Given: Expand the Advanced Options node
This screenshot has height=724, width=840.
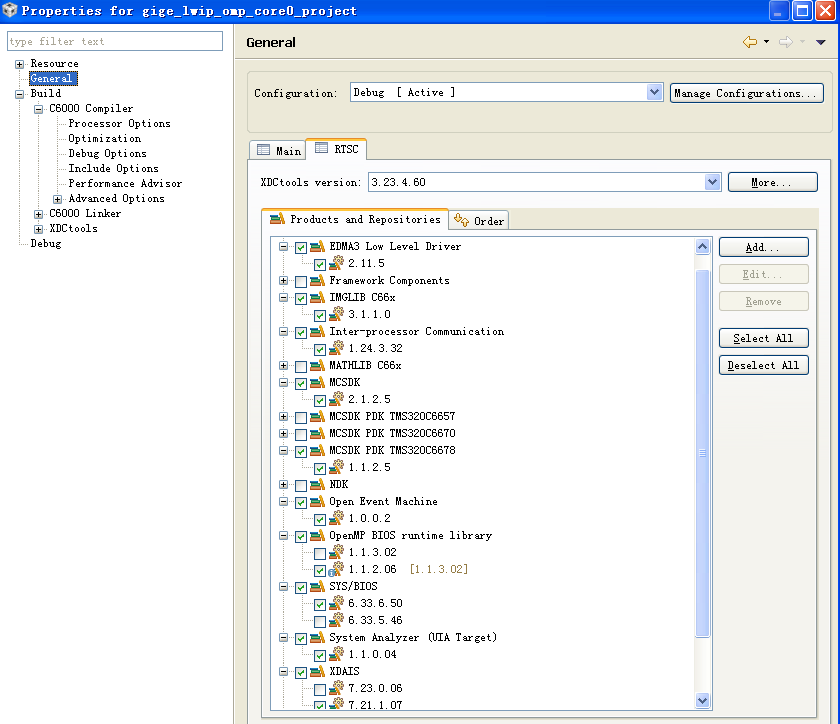Looking at the screenshot, I should click(57, 199).
